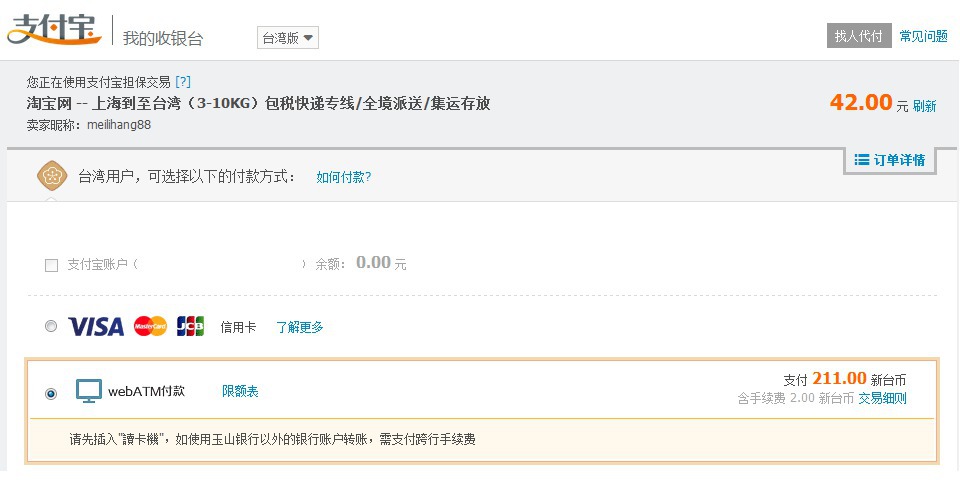Open the 台湾版 region dropdown
Screen dimensions: 960x486
pyautogui.click(x=287, y=38)
